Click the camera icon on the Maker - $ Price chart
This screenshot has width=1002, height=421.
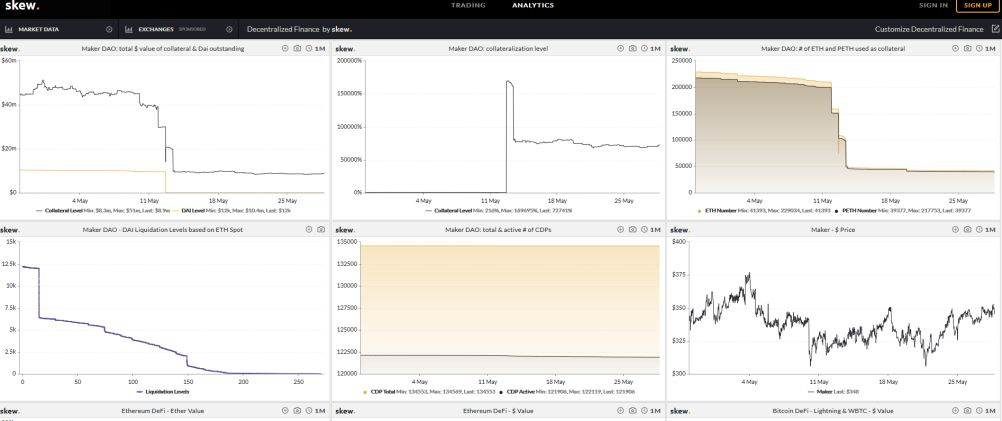967,229
